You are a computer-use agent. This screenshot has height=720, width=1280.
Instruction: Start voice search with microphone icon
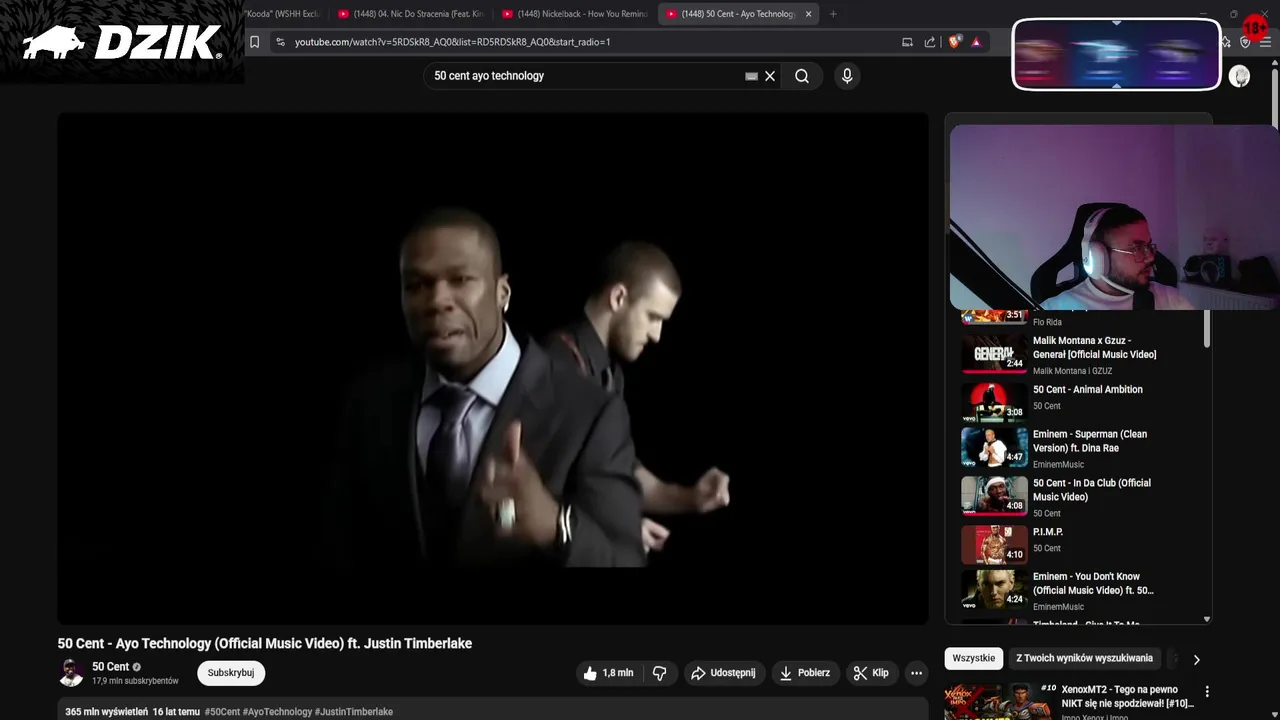[847, 76]
